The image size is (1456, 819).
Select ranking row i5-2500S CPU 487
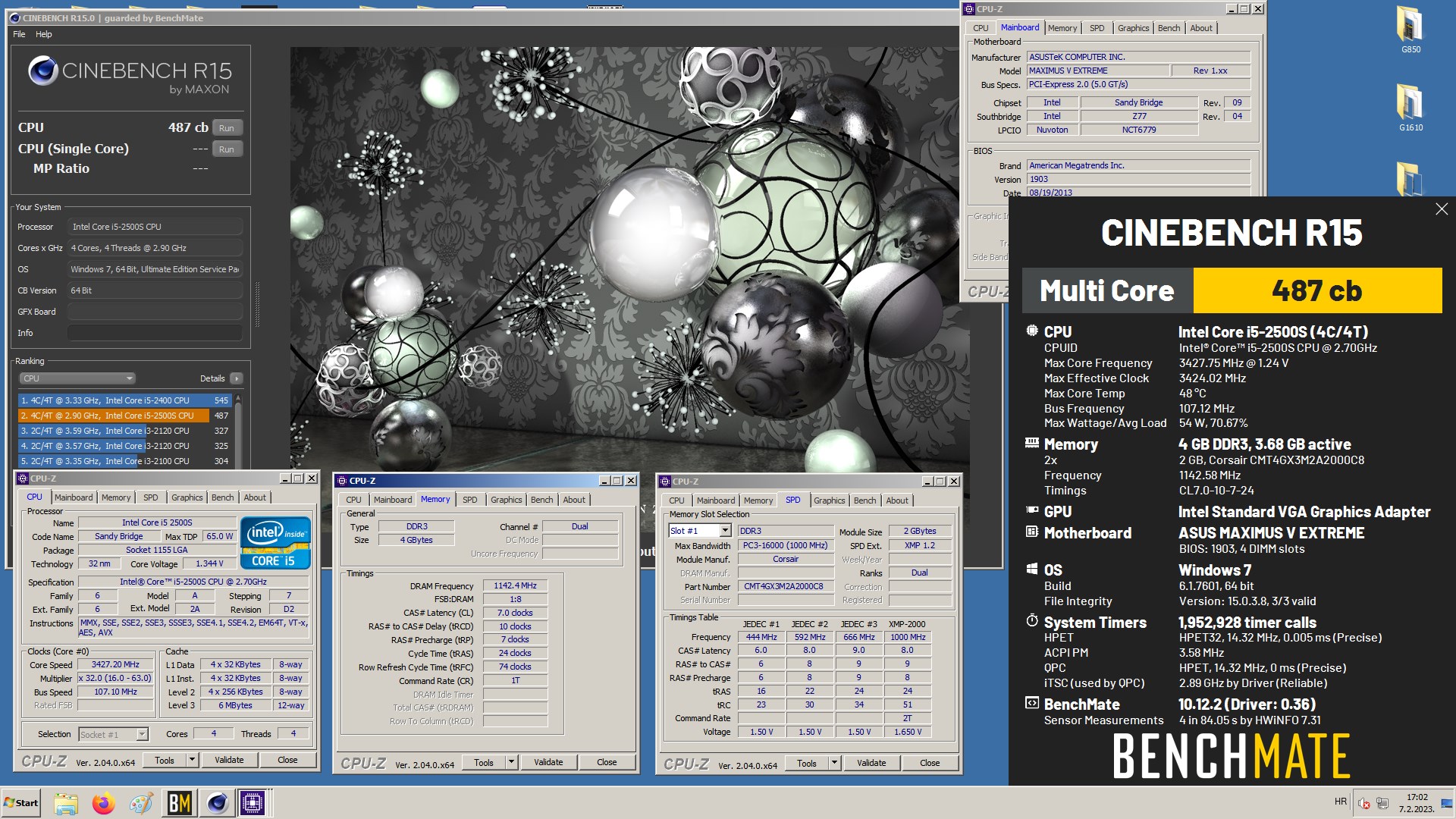point(125,416)
